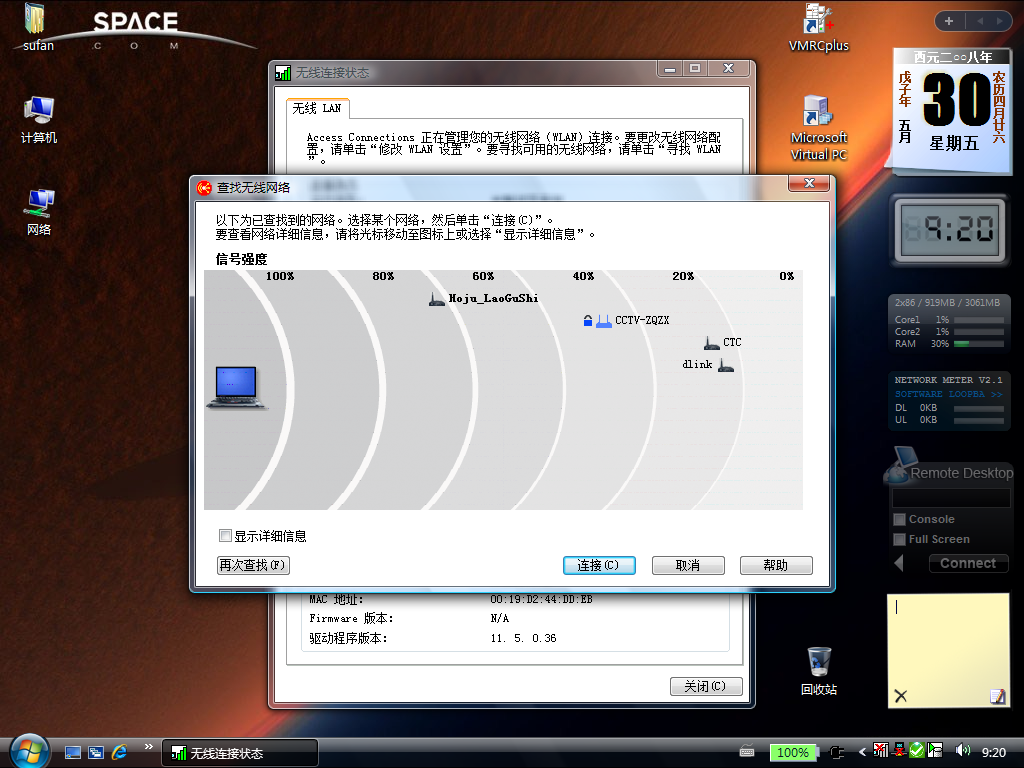Minimize the 无线连接状态 window
The width and height of the screenshot is (1024, 768).
670,69
